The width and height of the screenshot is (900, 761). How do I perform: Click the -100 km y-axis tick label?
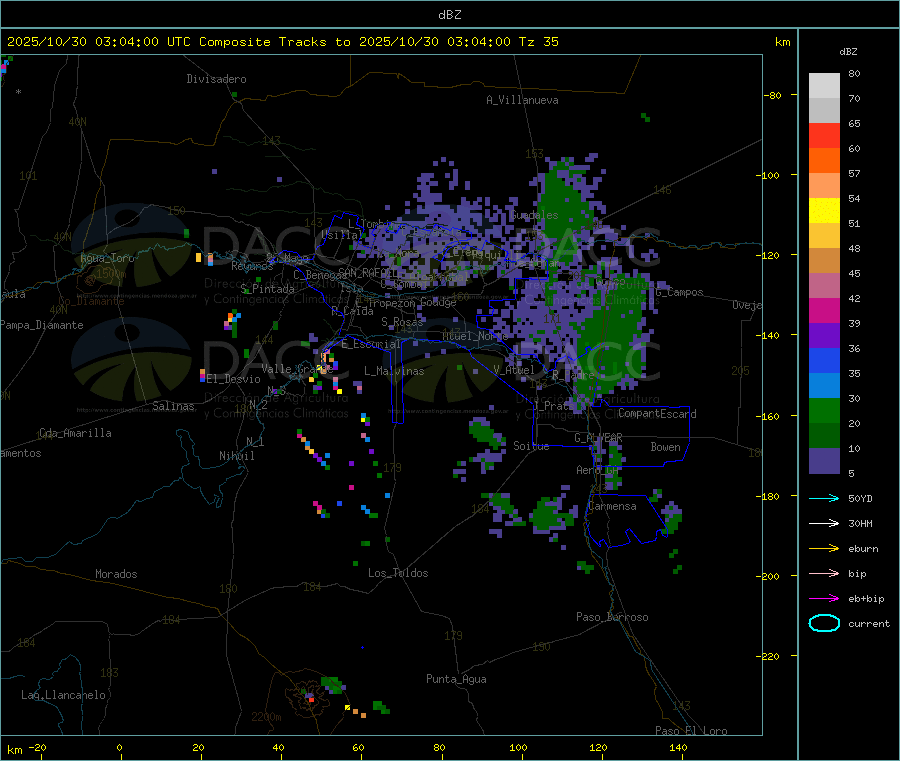pos(767,175)
